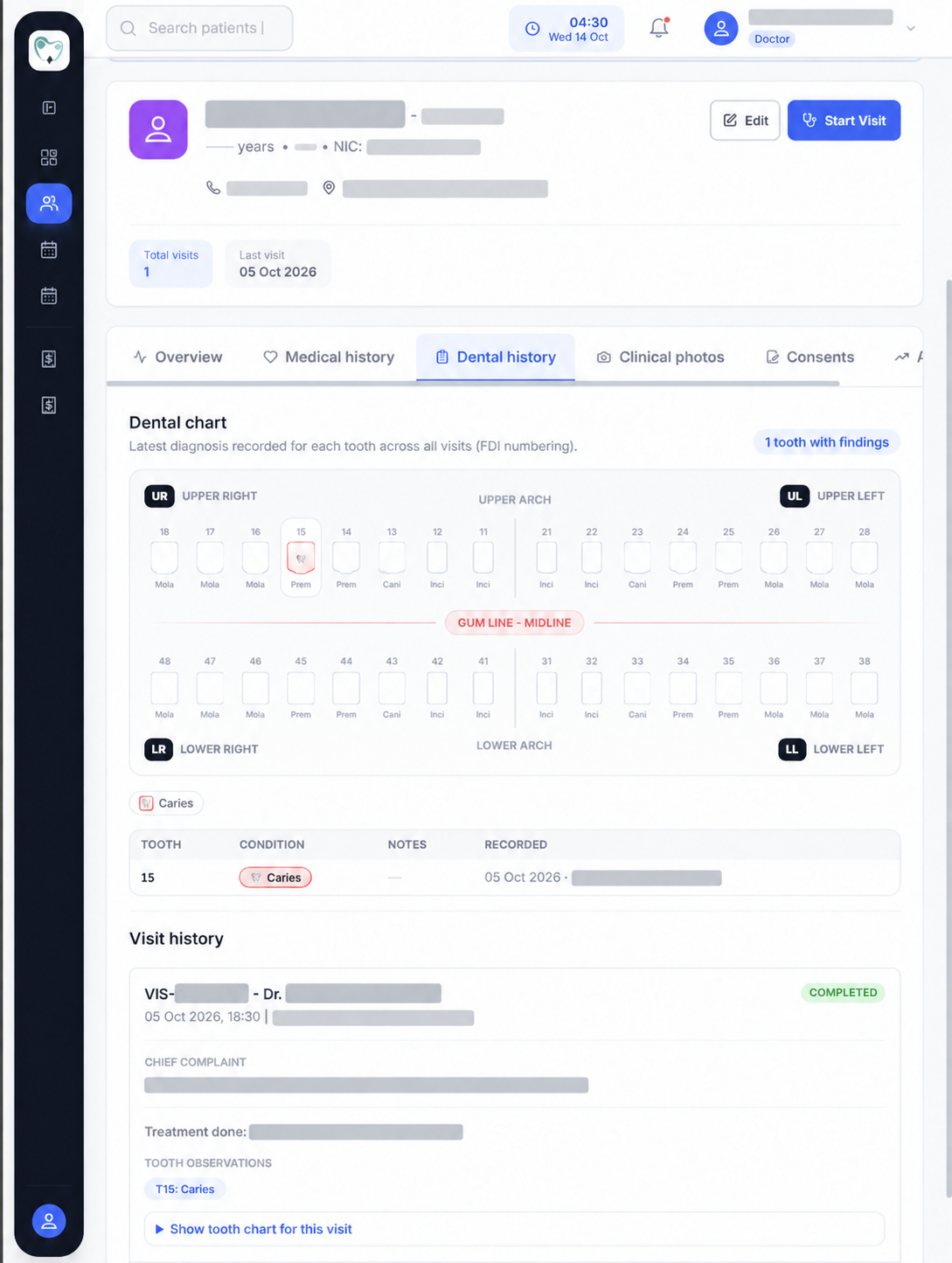Select tooth 17 on the dental chart
Screen dimensions: 952x1263
210,558
